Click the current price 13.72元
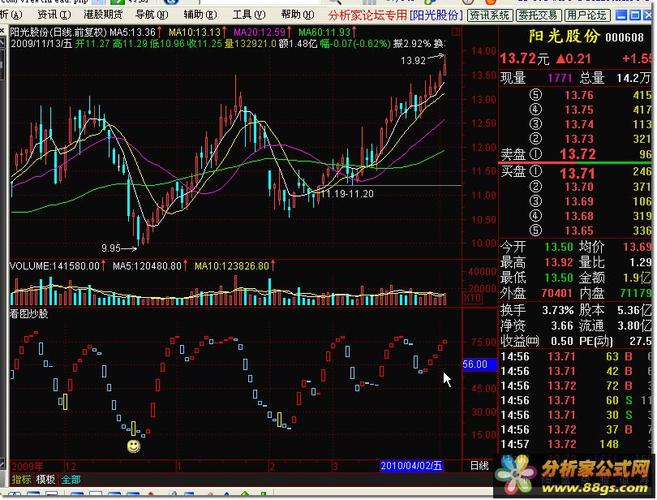 [524, 58]
